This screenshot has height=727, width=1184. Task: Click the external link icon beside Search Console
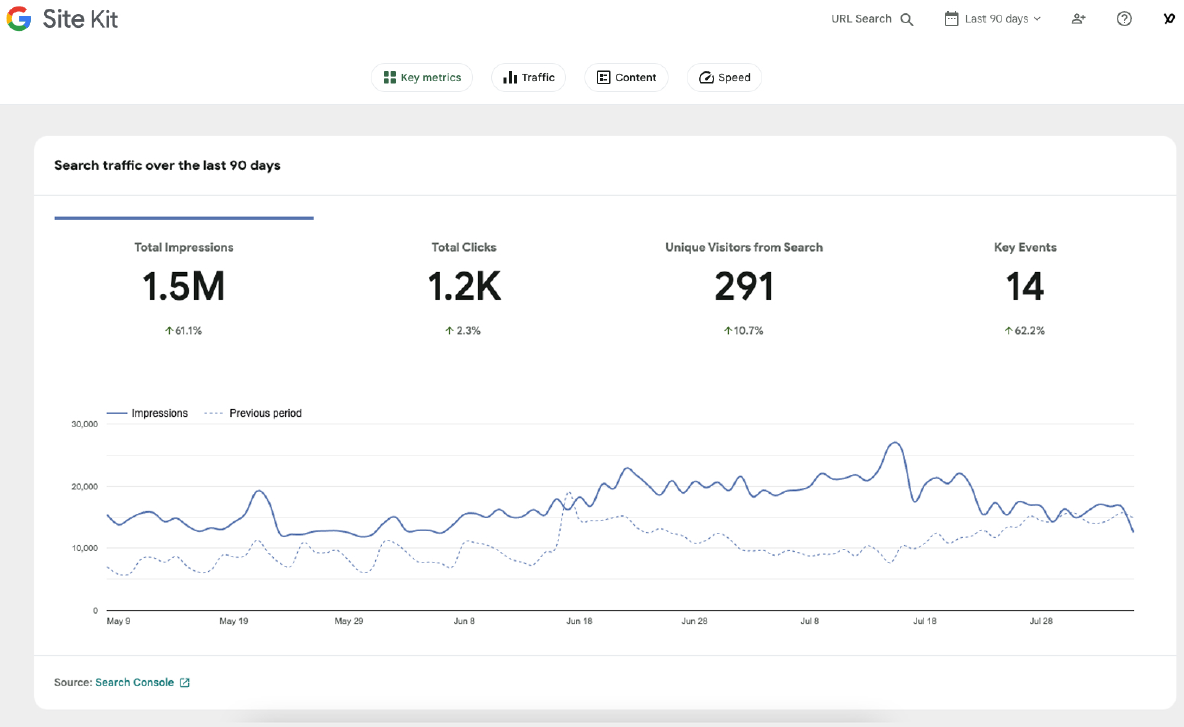coord(184,683)
